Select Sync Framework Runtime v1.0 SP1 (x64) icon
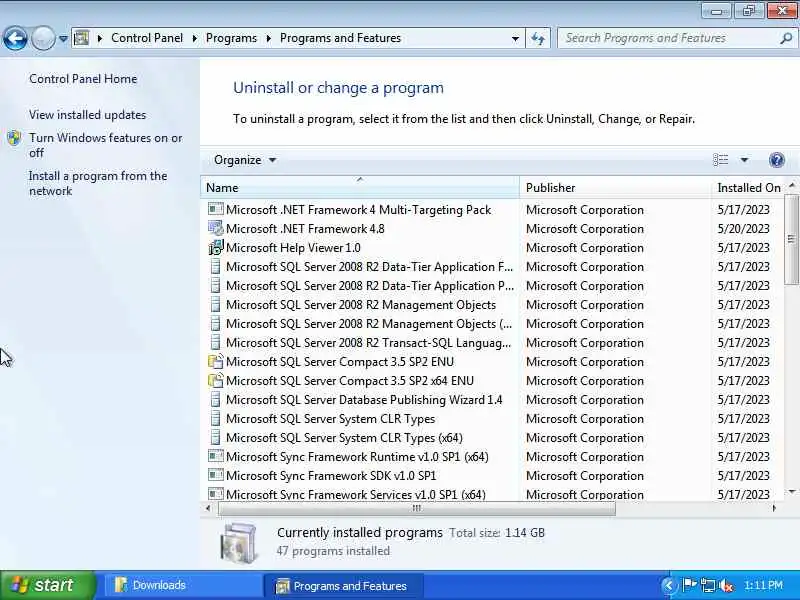Image resolution: width=800 pixels, height=600 pixels. coord(216,456)
